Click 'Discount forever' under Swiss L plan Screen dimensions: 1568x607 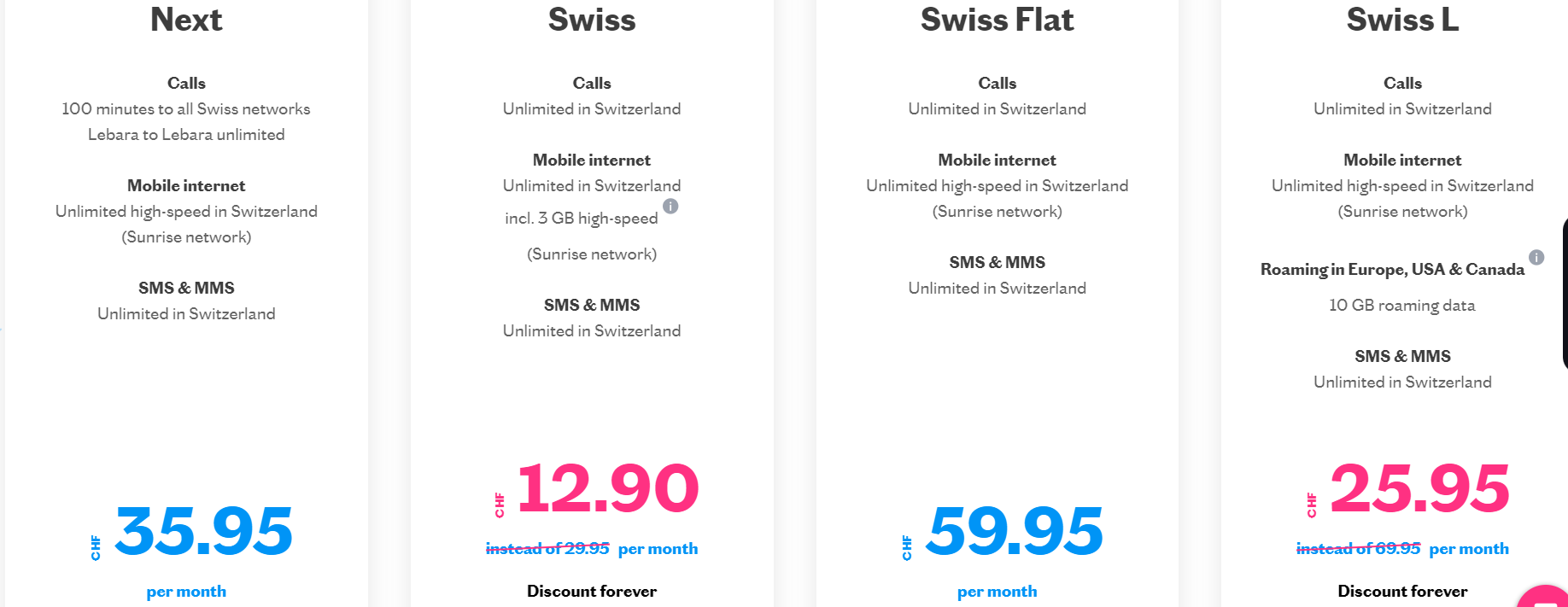(1402, 591)
